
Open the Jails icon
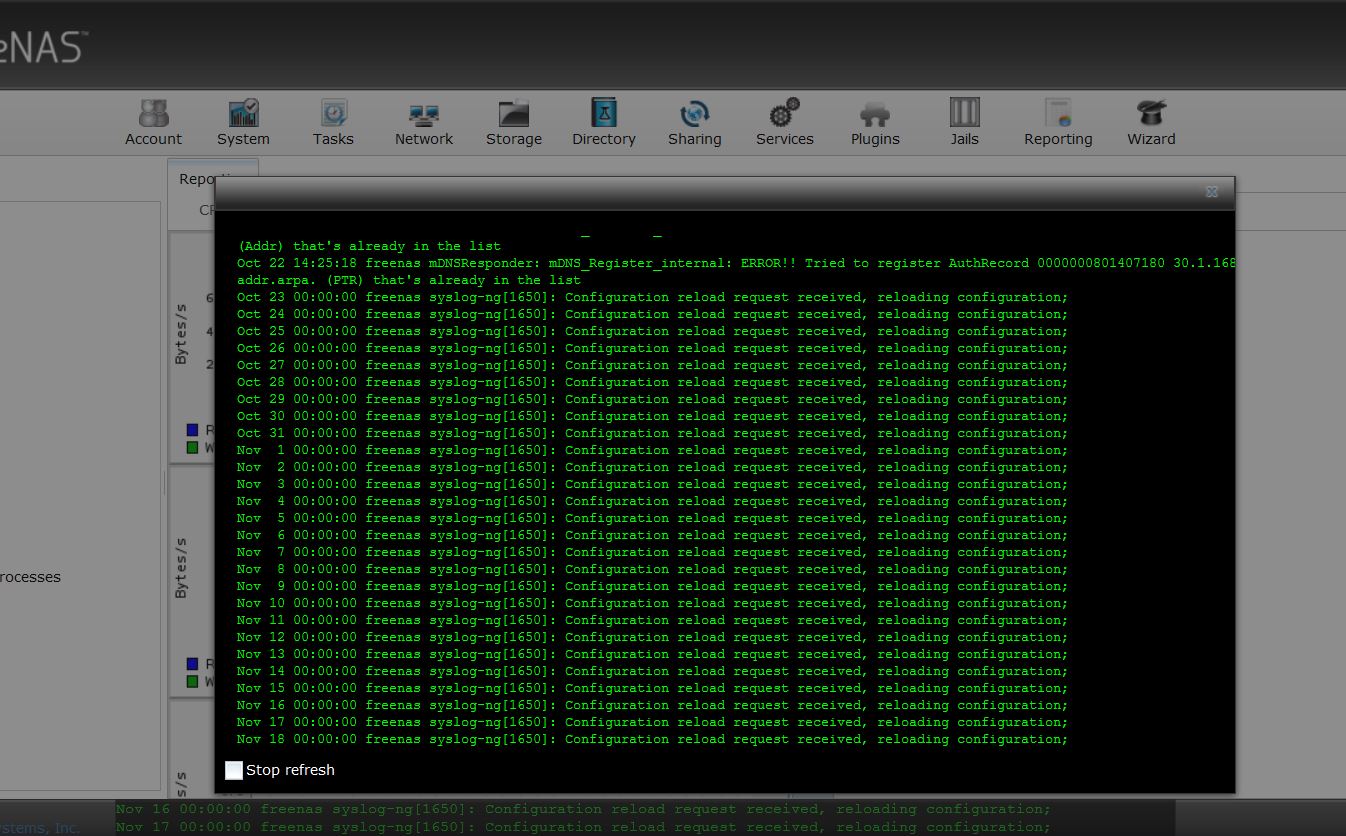965,123
